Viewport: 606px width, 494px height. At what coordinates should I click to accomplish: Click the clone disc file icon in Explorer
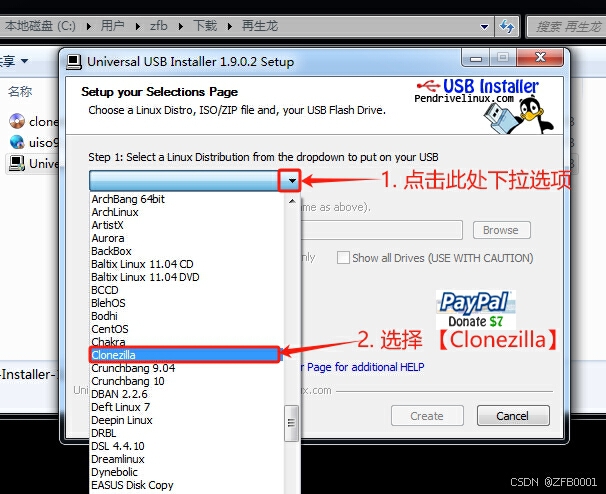(17, 121)
